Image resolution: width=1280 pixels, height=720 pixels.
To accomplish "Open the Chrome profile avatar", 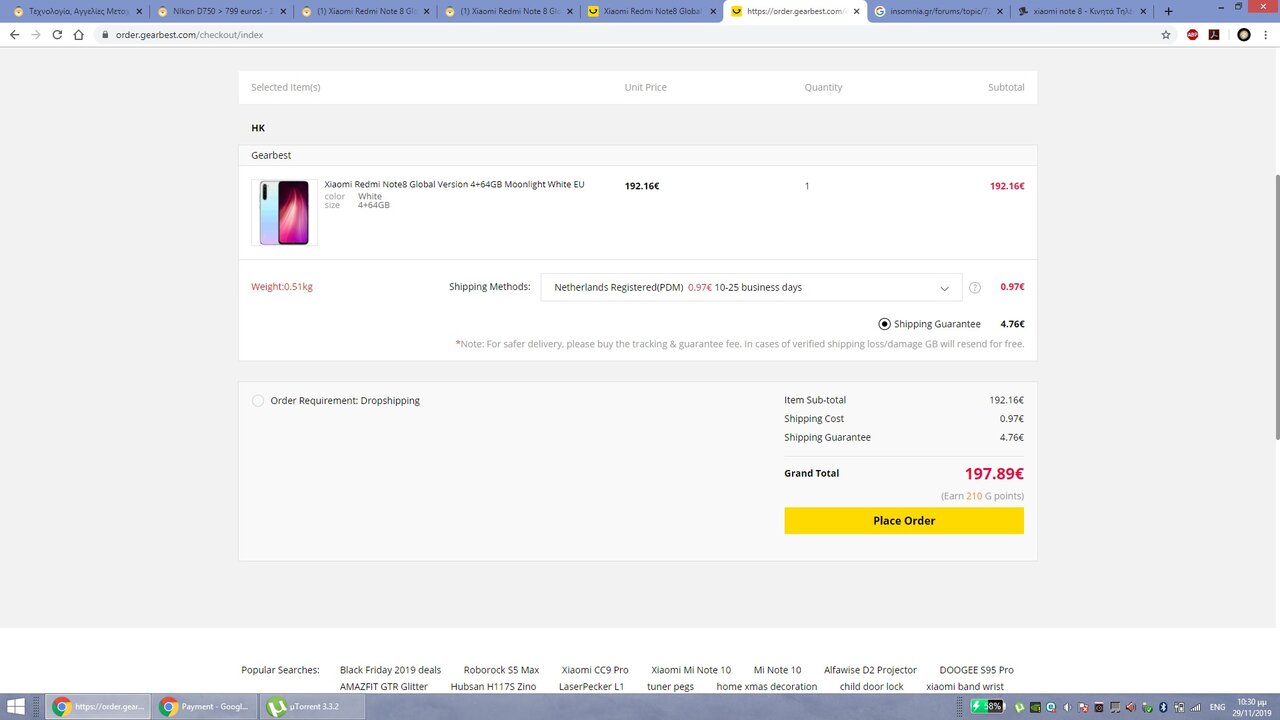I will [x=1244, y=34].
